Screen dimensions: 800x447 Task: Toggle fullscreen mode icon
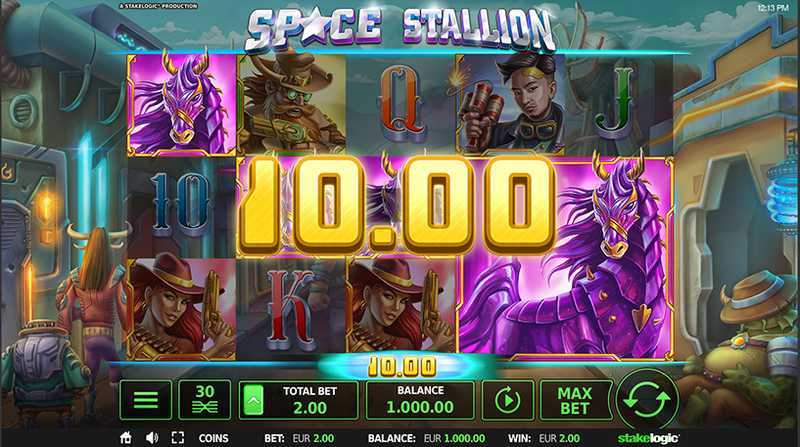(x=178, y=438)
